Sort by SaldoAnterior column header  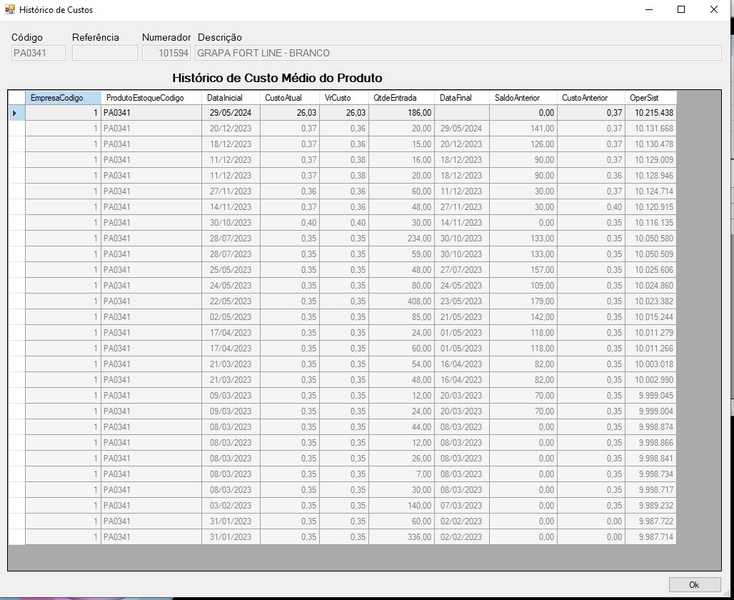click(x=523, y=98)
